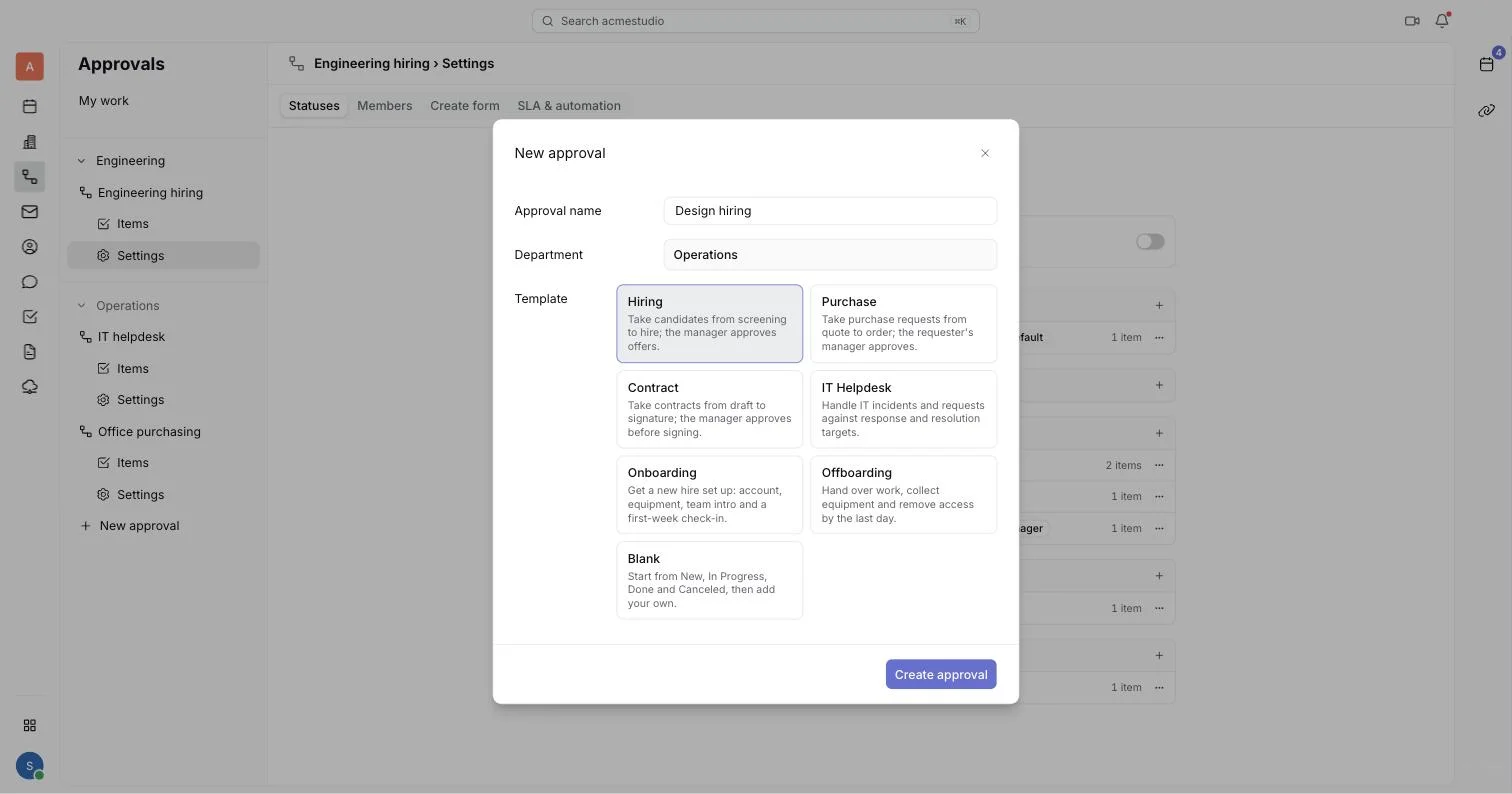This screenshot has width=1512, height=794.
Task: Open IT helpdesk in the sidebar
Action: click(x=131, y=337)
